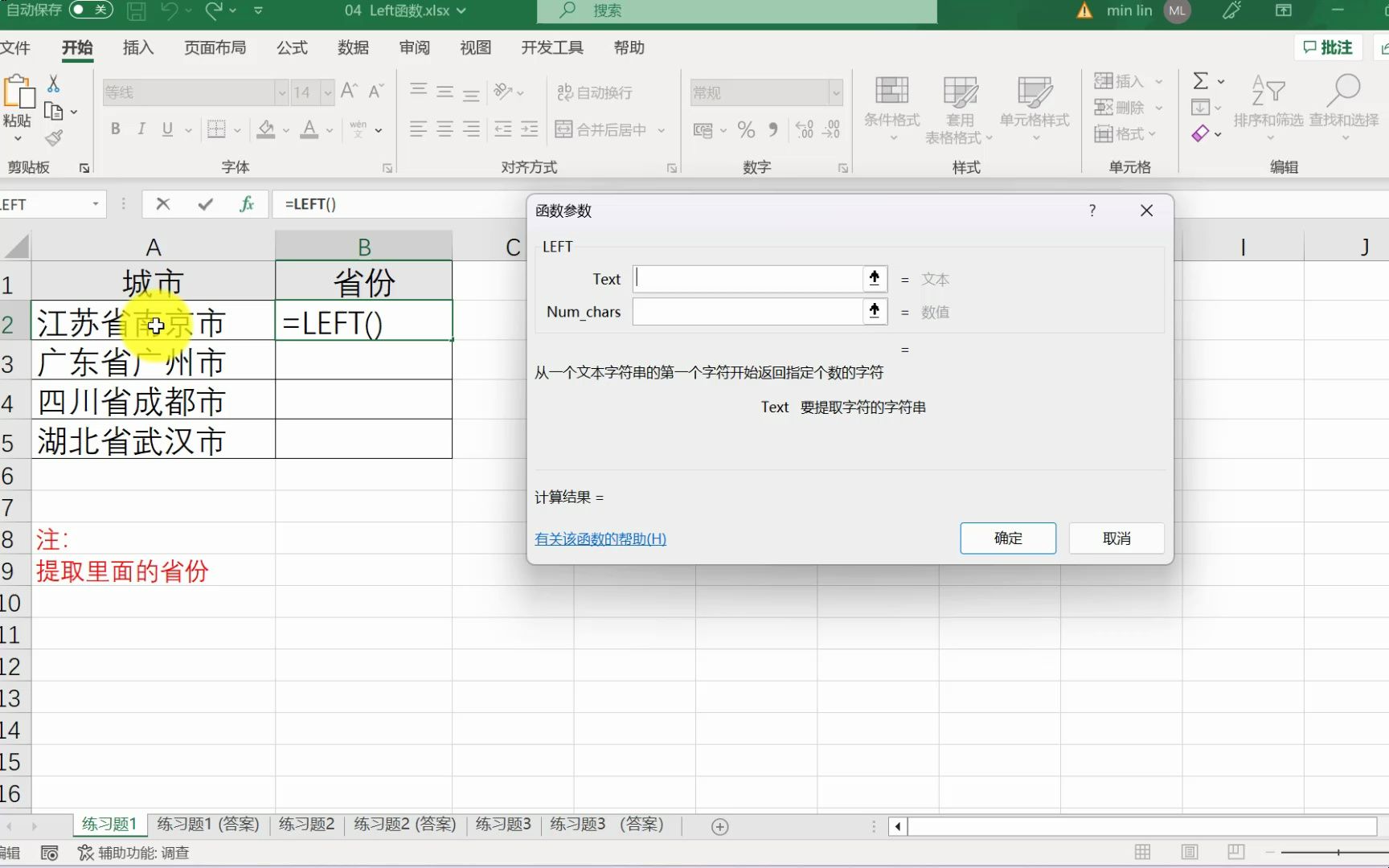Click the Center align icon
1389x868 pixels.
tap(445, 129)
